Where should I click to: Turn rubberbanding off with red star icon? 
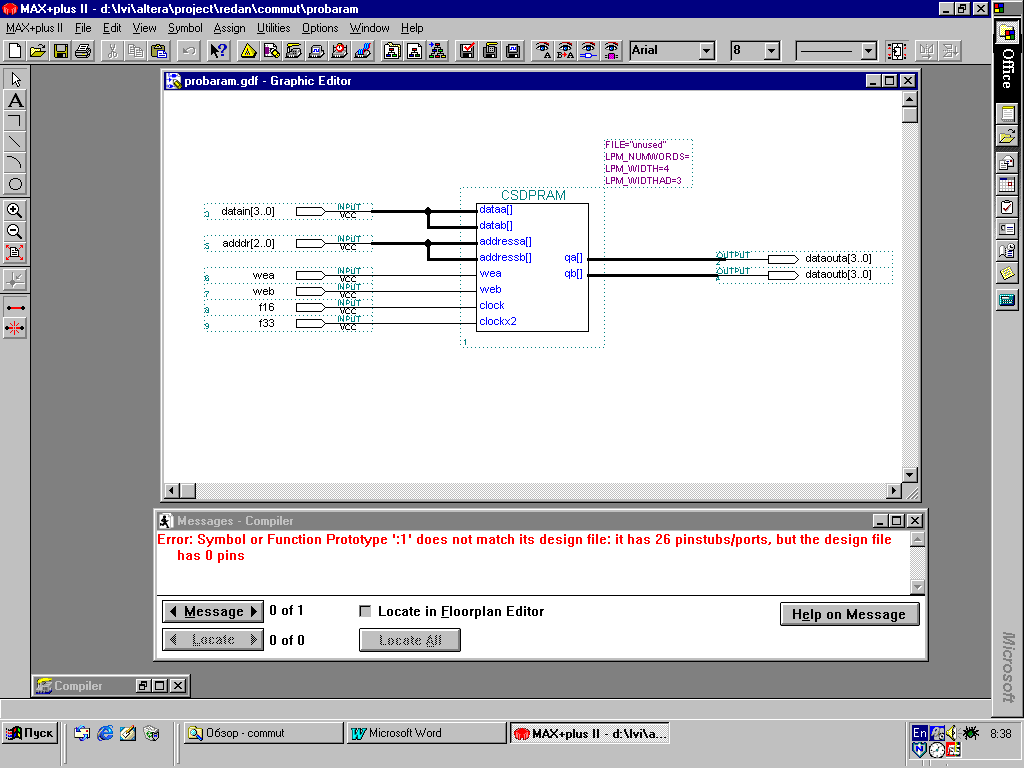click(15, 328)
